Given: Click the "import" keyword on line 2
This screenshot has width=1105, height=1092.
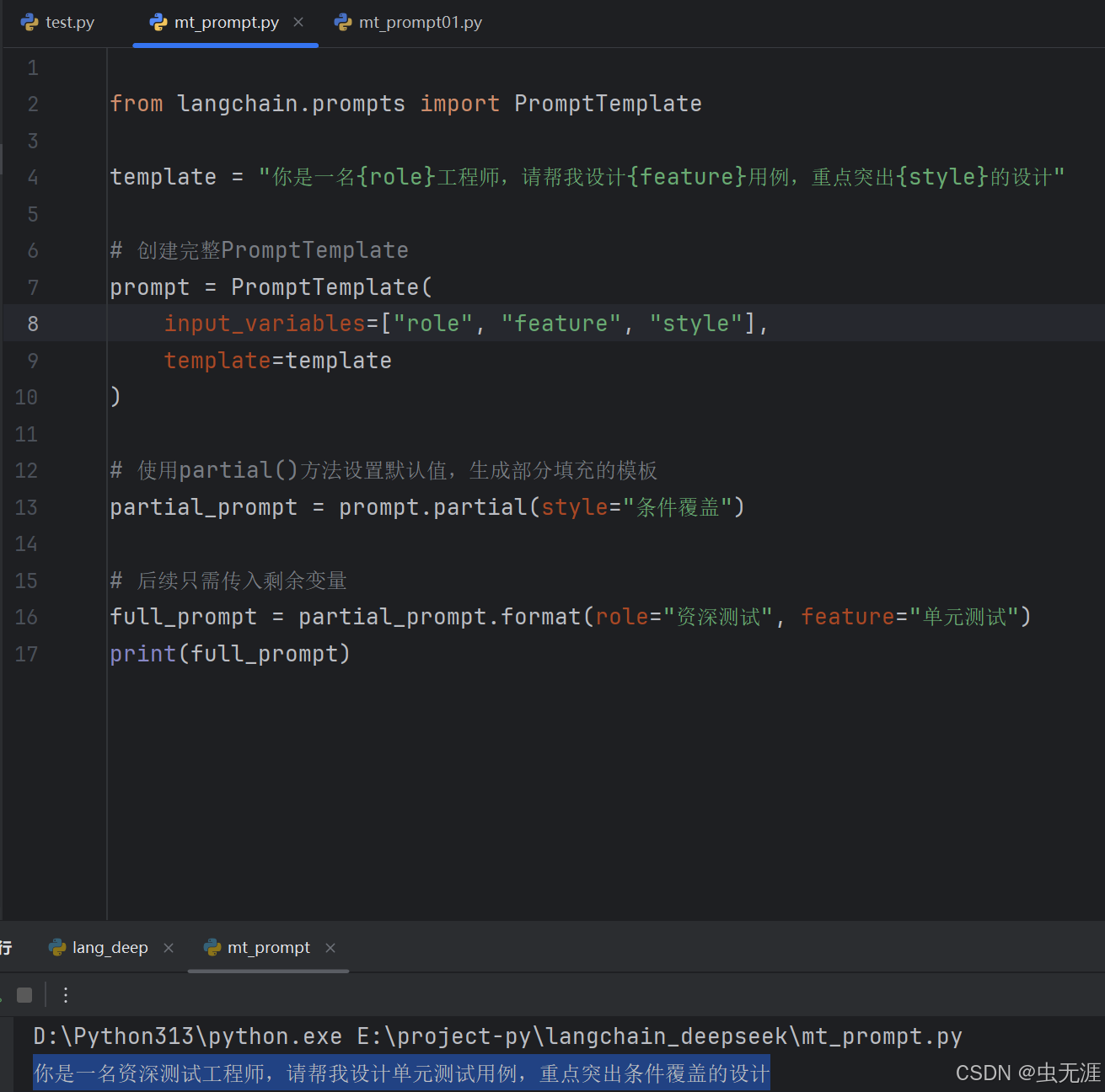Looking at the screenshot, I should pyautogui.click(x=460, y=104).
